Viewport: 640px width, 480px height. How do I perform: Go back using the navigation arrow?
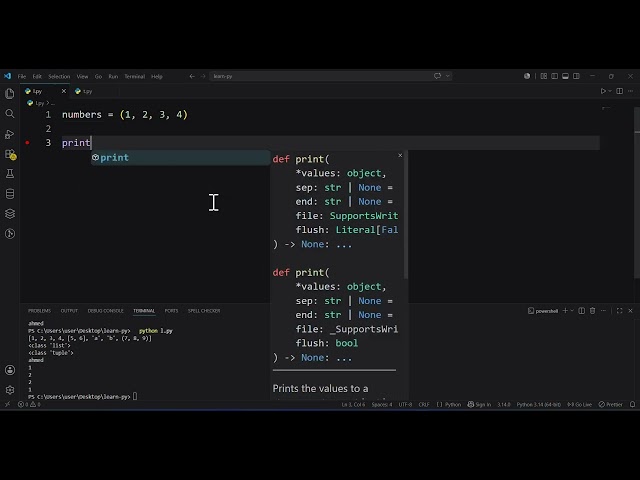192,76
